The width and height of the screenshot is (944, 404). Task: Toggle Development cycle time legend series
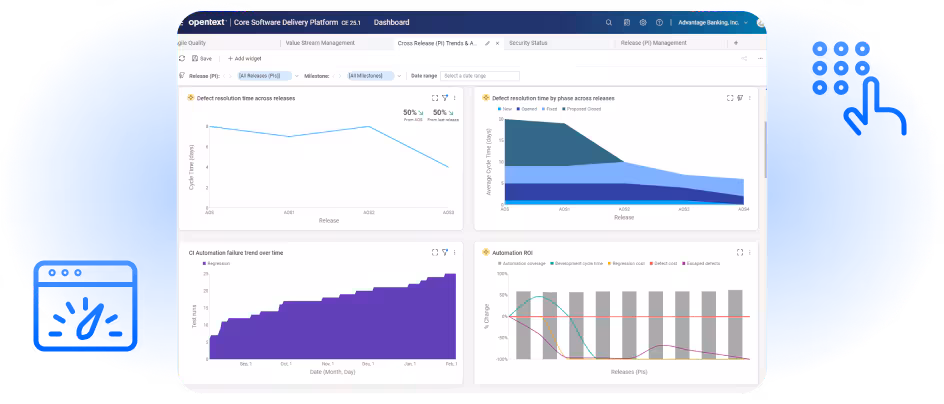[x=577, y=263]
